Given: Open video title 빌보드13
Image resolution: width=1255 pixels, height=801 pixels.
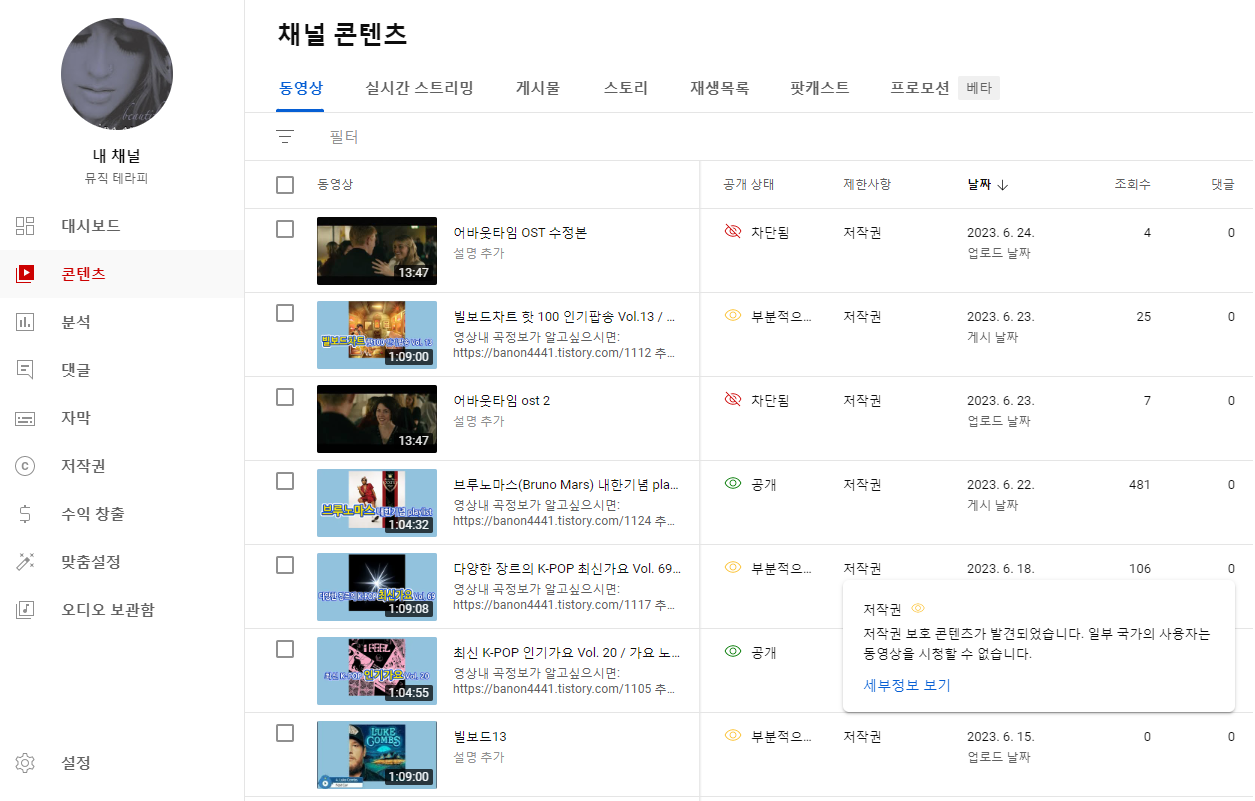Looking at the screenshot, I should (480, 737).
